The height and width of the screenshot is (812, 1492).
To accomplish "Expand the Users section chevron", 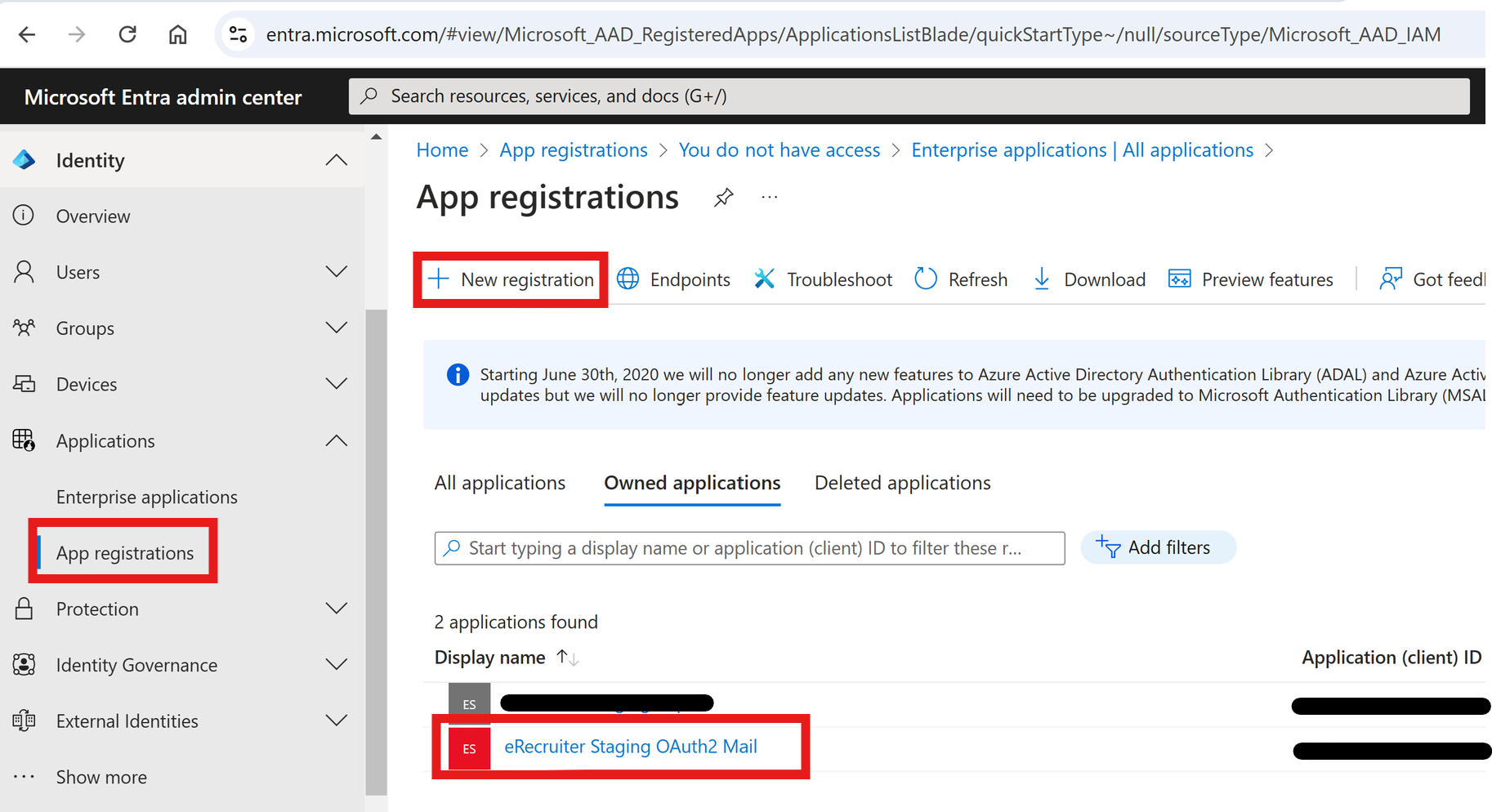I will pos(337,272).
